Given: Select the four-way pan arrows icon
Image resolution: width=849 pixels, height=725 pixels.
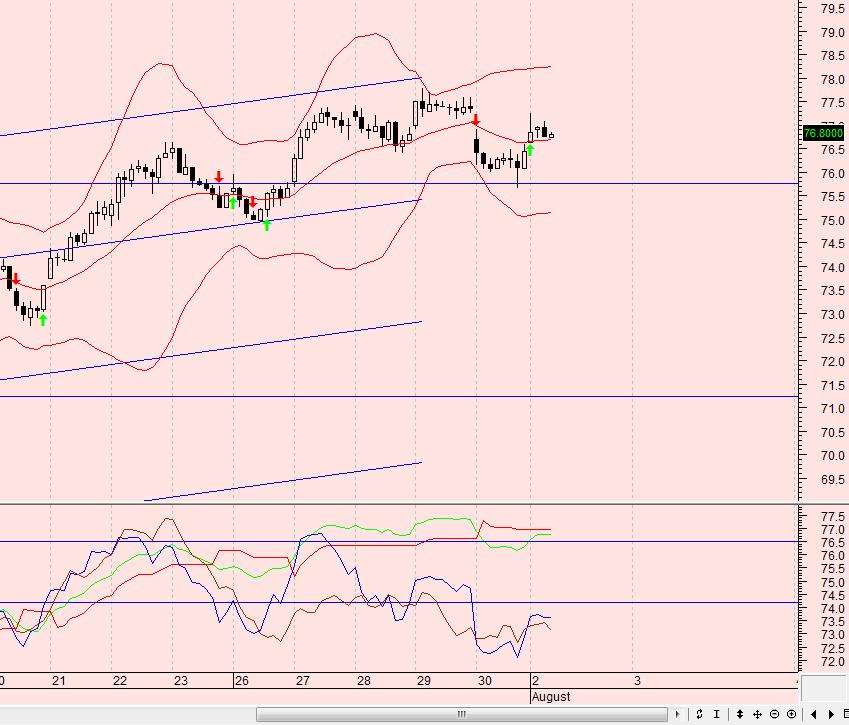Looking at the screenshot, I should coord(757,714).
